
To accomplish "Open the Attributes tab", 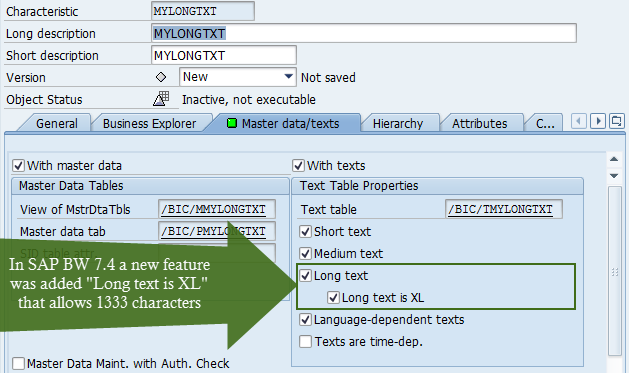I will [479, 124].
